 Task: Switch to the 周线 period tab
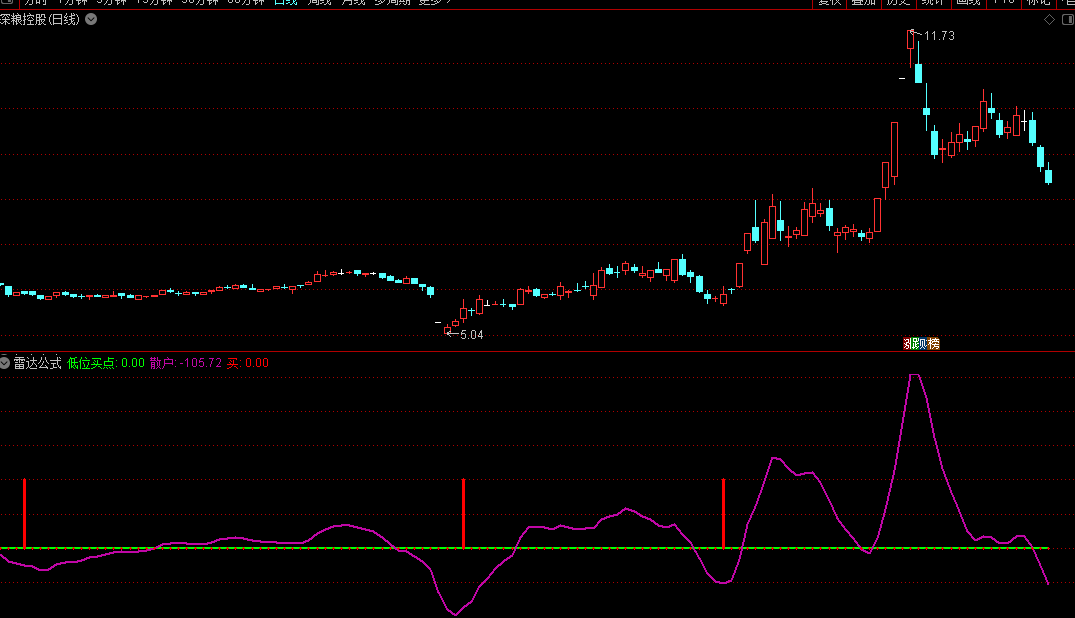point(319,3)
